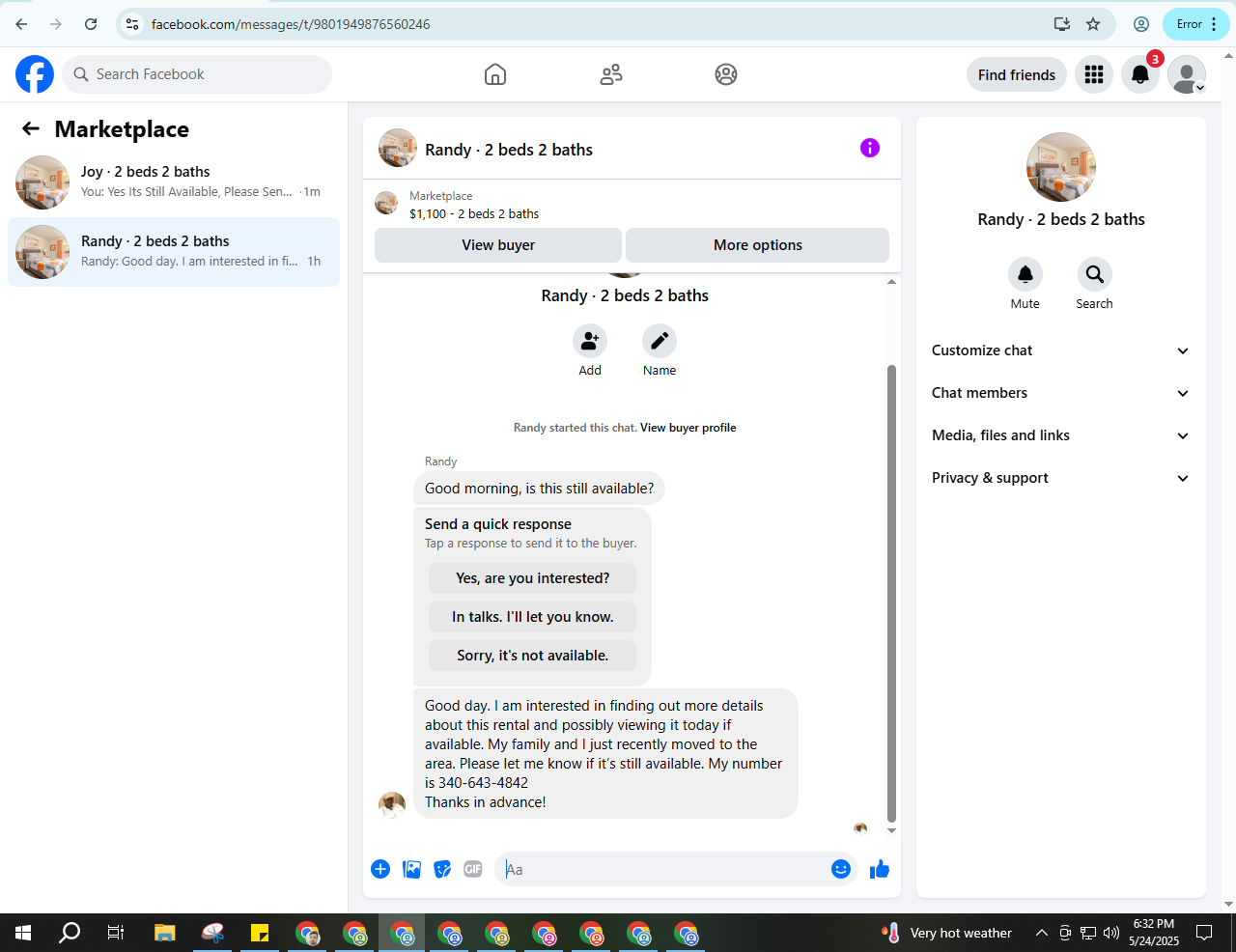
Task: Click Randy's avatar beside last message
Action: coord(392,804)
